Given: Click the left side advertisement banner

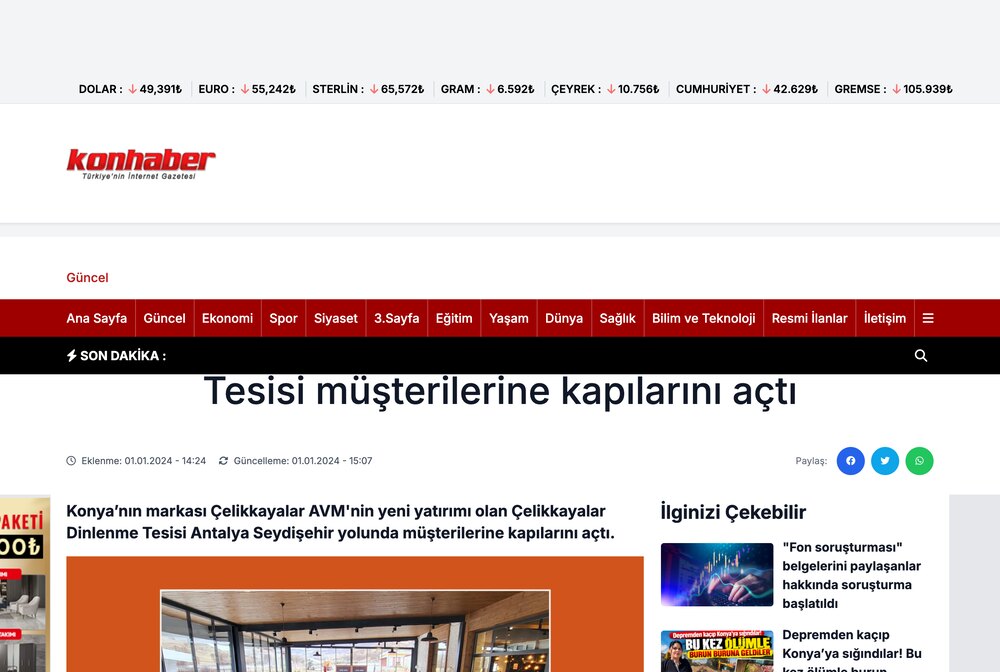Looking at the screenshot, I should pyautogui.click(x=25, y=584).
